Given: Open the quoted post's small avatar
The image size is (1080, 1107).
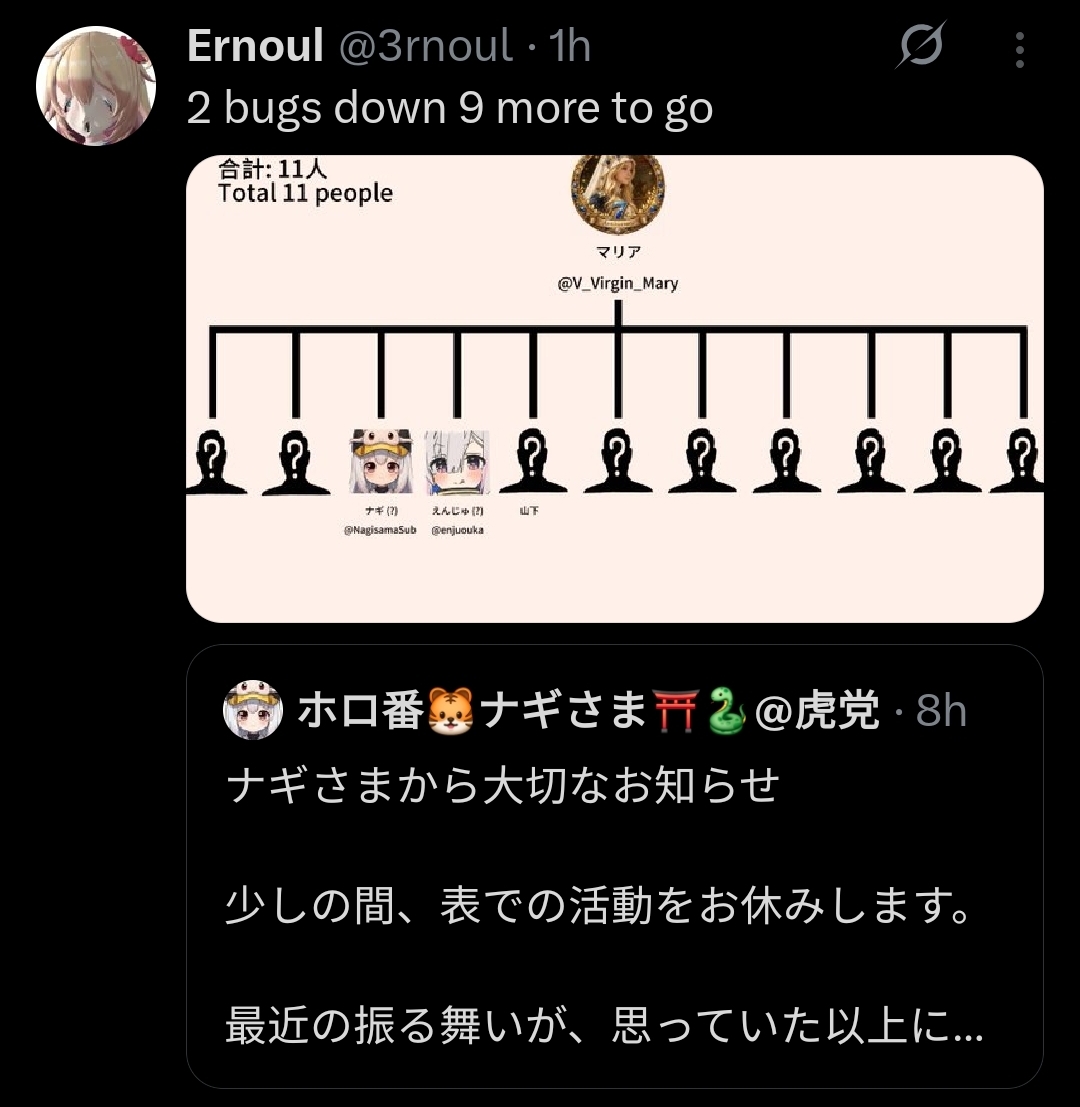Looking at the screenshot, I should pyautogui.click(x=253, y=710).
